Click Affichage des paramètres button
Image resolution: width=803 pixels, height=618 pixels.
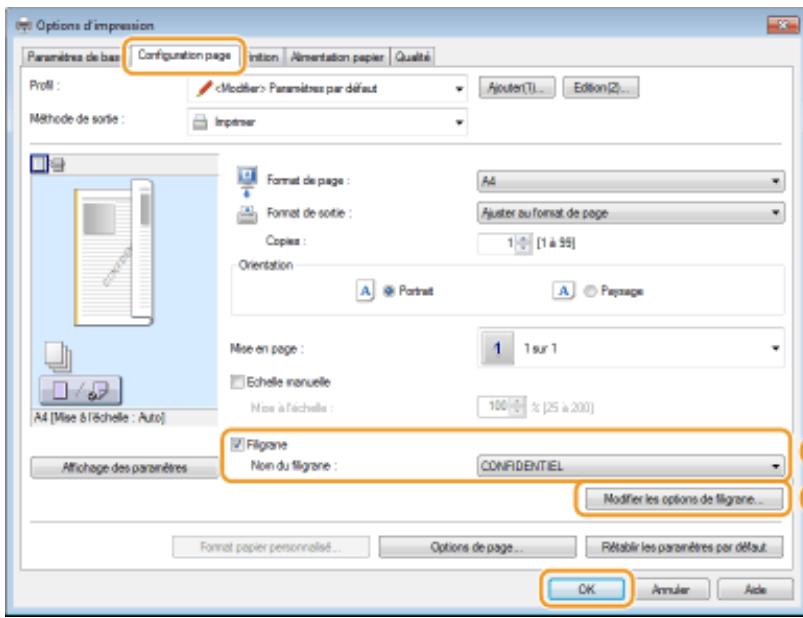124,467
